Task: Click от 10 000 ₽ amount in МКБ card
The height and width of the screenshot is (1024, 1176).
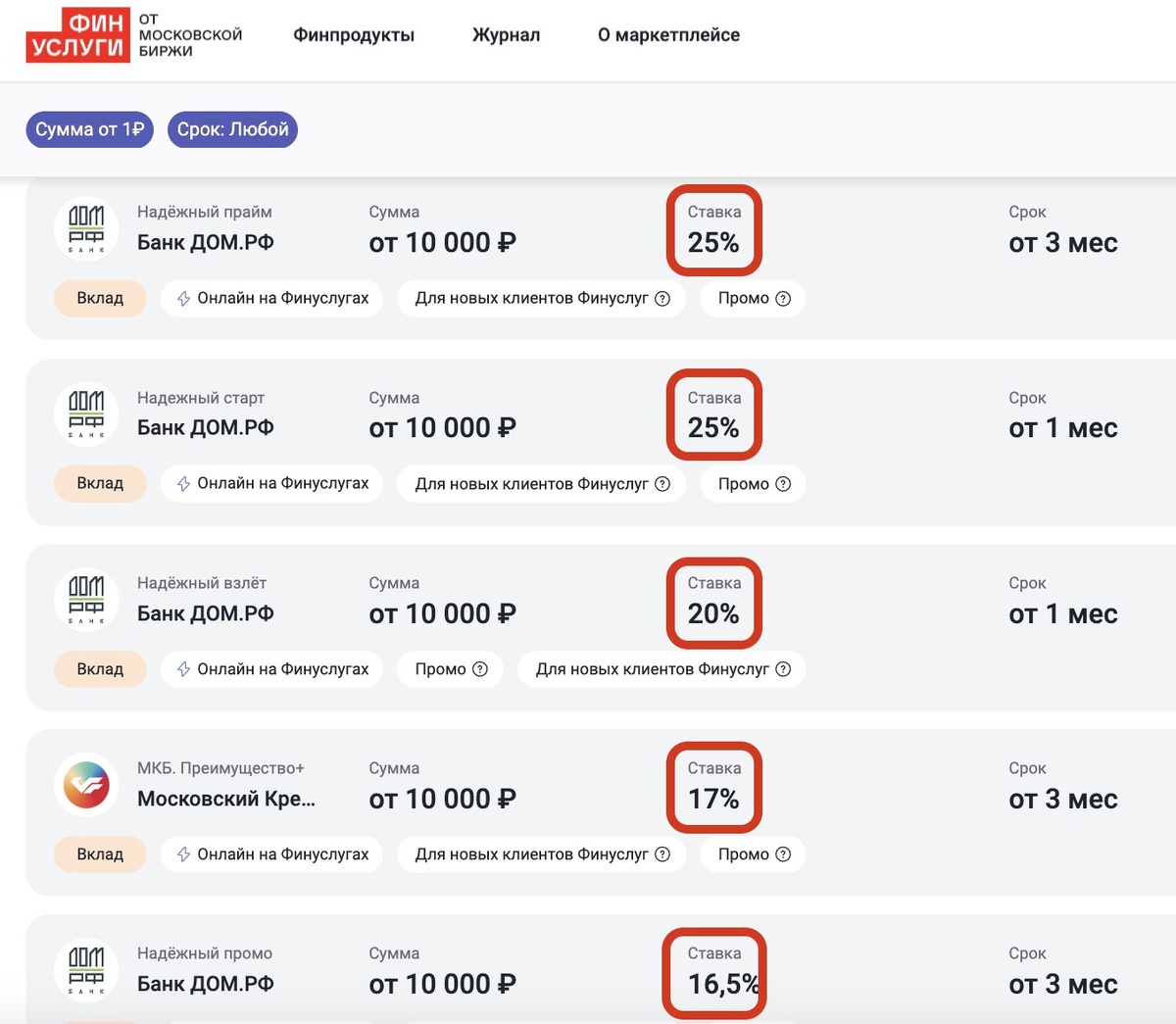Action: pyautogui.click(x=442, y=800)
